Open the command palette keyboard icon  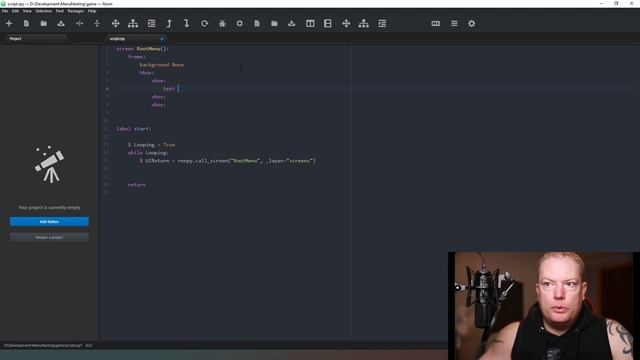[x=436, y=24]
